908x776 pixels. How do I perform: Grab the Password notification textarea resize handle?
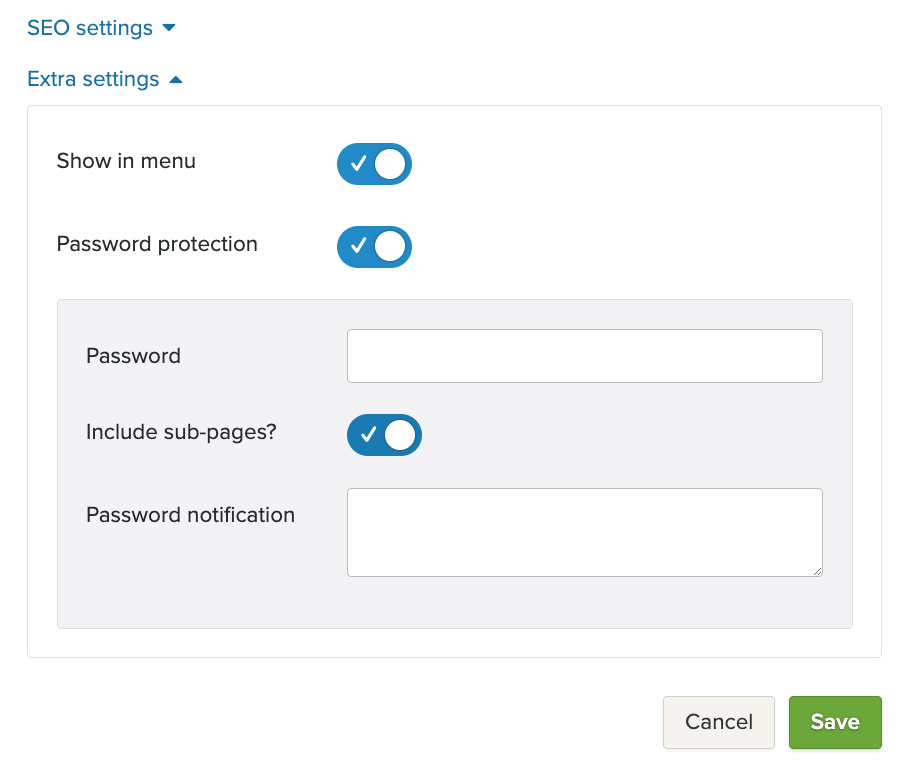pyautogui.click(x=816, y=570)
